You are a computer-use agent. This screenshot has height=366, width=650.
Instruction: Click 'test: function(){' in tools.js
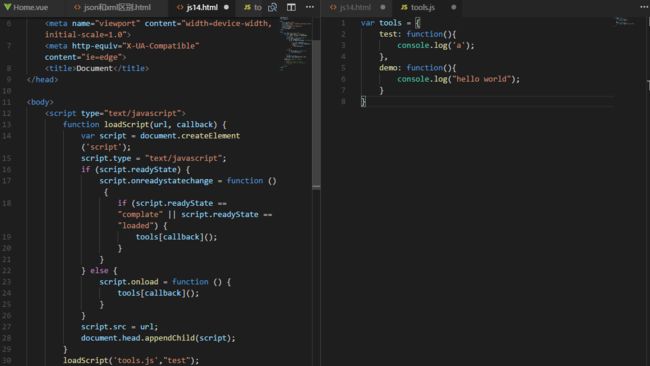coord(417,34)
